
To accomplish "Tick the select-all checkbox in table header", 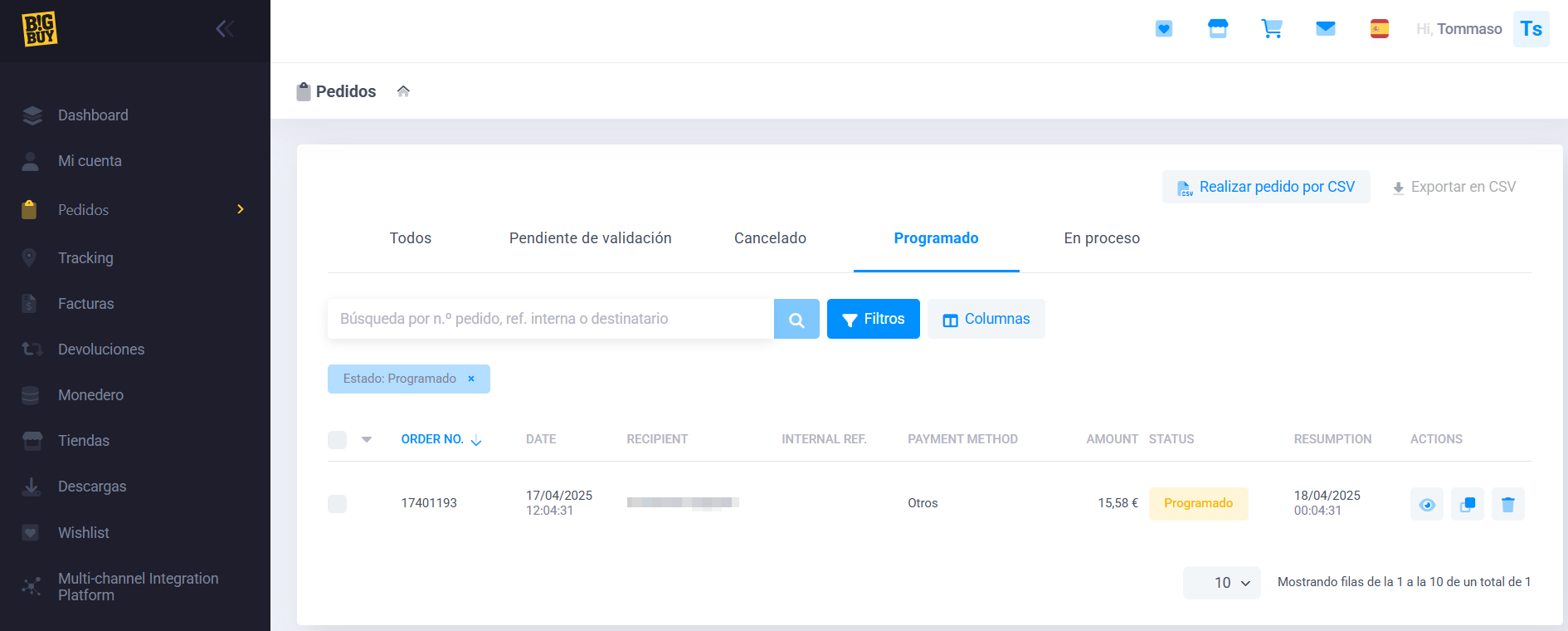I will click(x=337, y=439).
